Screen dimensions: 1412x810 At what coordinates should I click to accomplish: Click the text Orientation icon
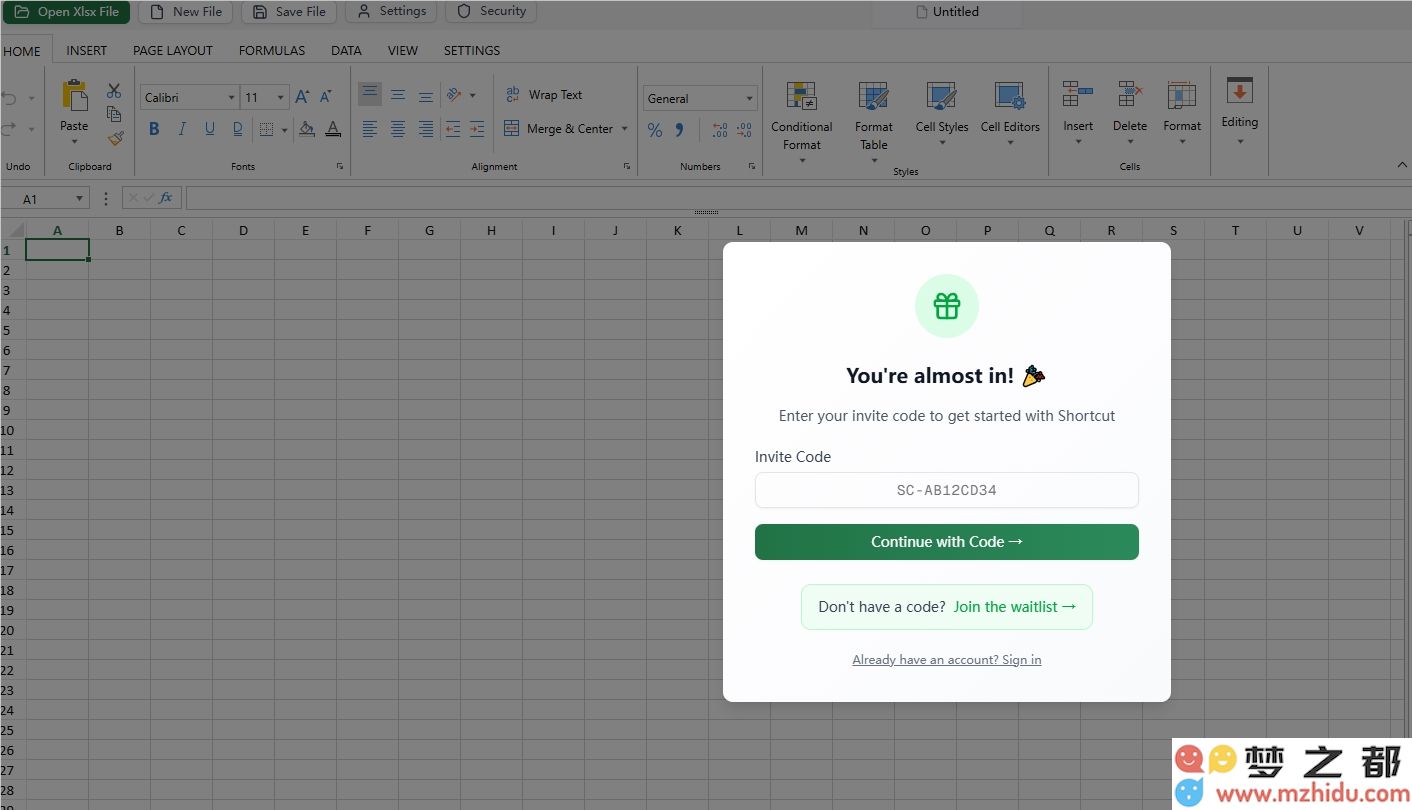point(454,94)
